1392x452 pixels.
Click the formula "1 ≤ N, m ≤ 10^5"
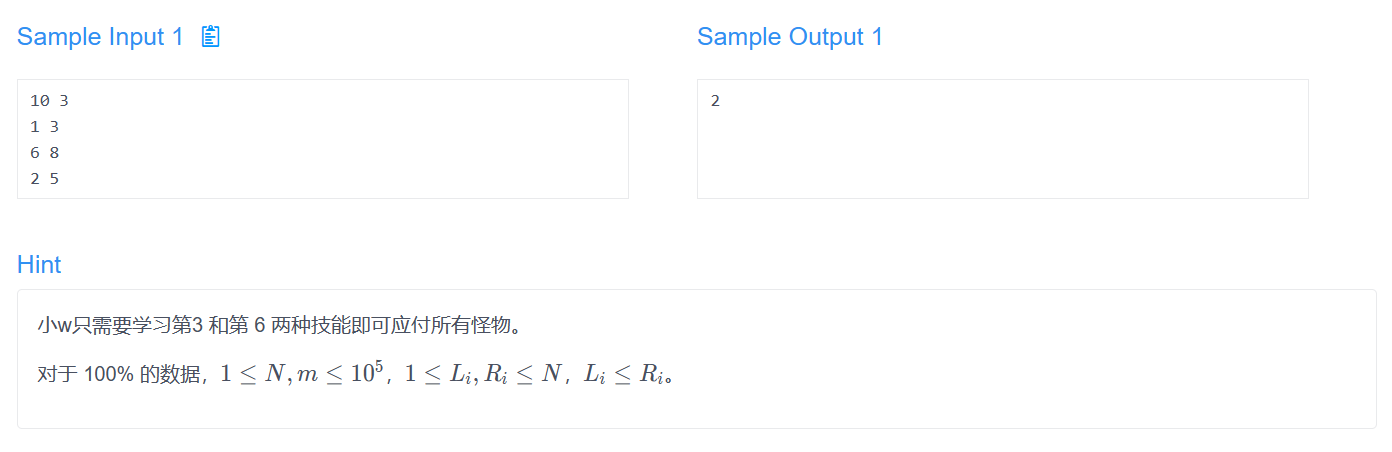302,374
